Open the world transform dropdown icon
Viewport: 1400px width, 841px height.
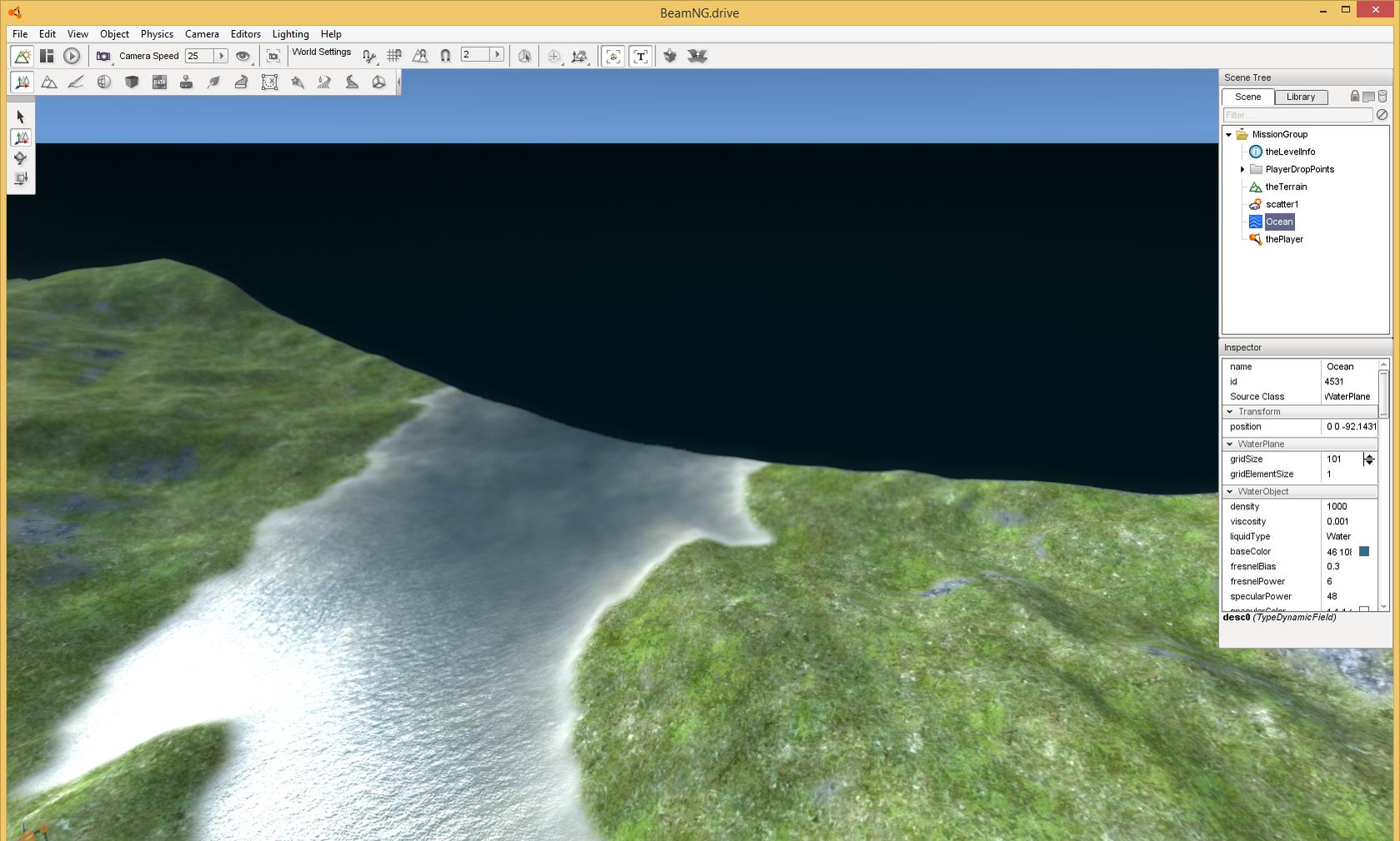click(x=580, y=56)
